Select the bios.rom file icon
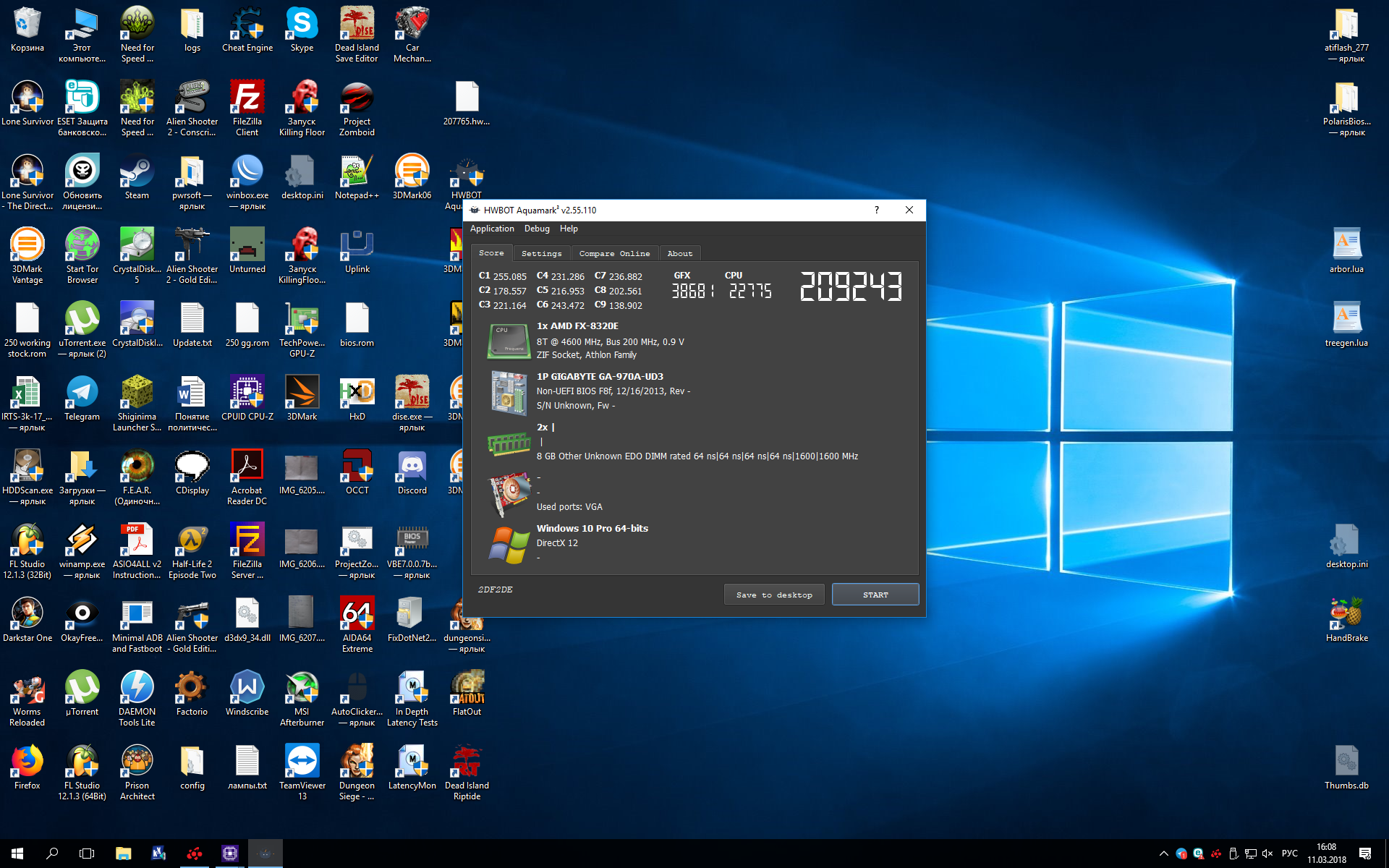1389x868 pixels. pyautogui.click(x=357, y=325)
